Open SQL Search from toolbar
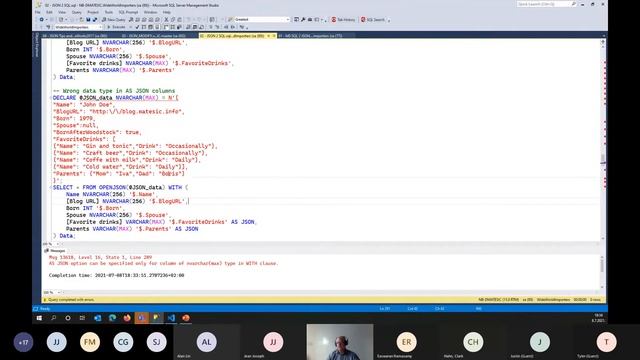640x360 pixels. [373, 20]
